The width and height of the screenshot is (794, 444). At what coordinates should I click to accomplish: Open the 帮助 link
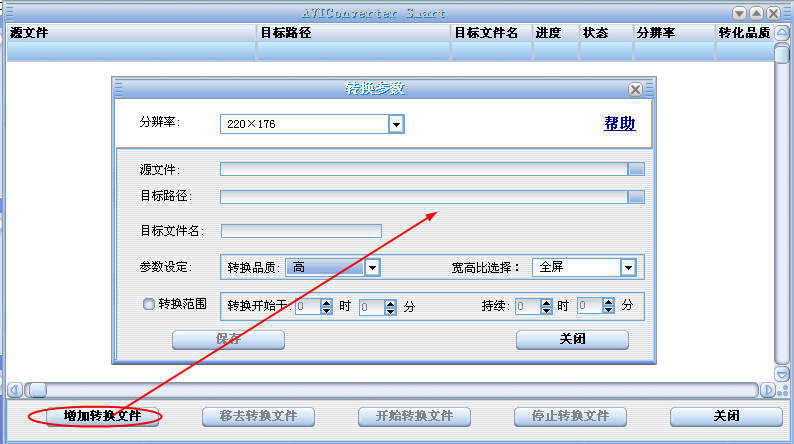click(619, 124)
